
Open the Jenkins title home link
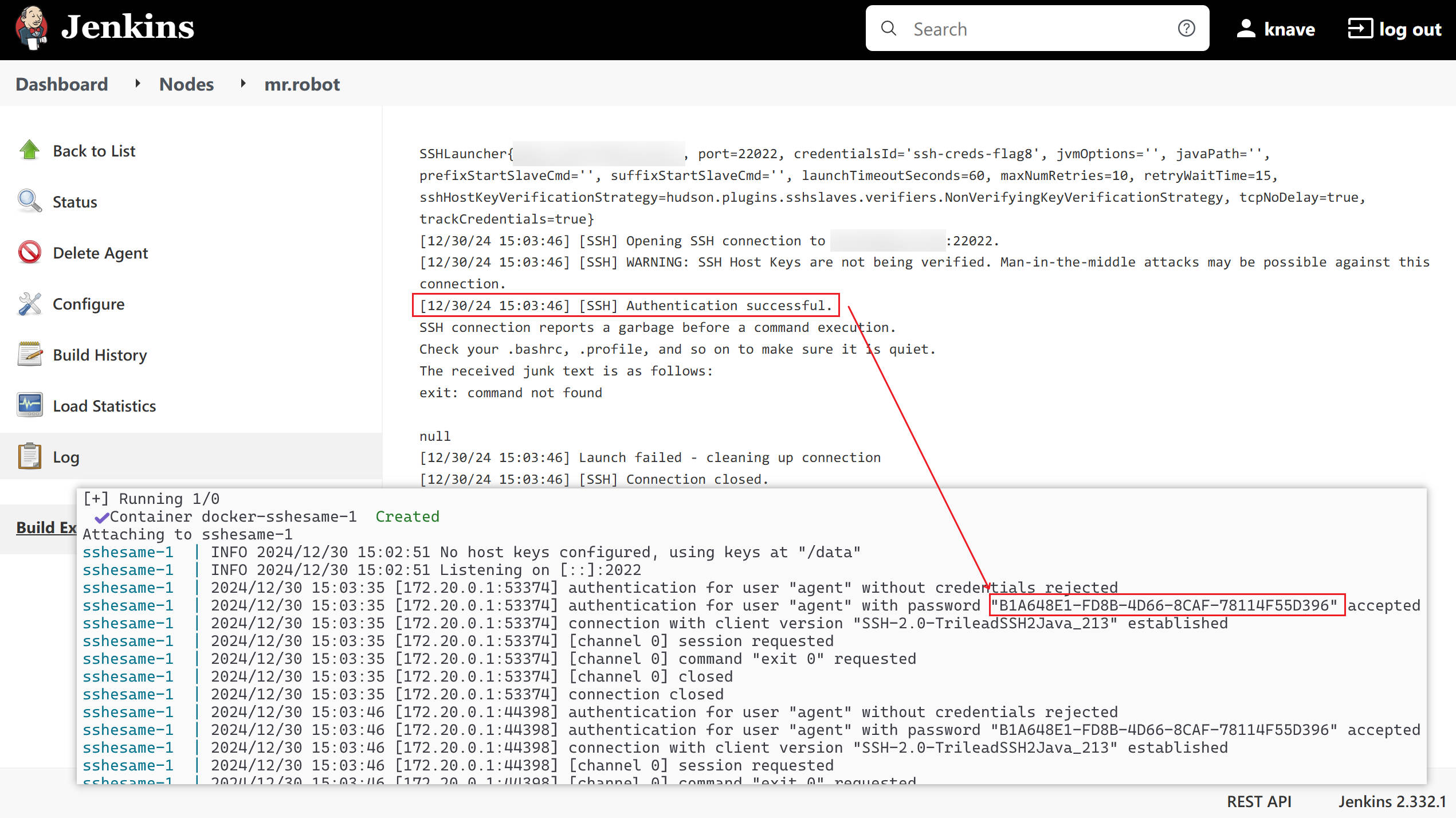coord(127,28)
